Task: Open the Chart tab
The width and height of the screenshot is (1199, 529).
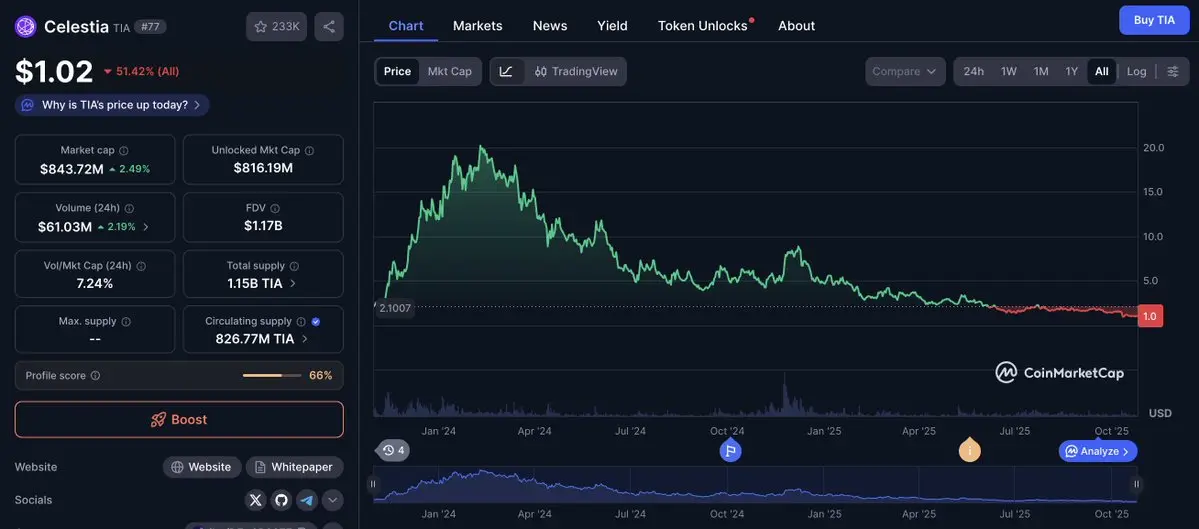Action: 405,25
